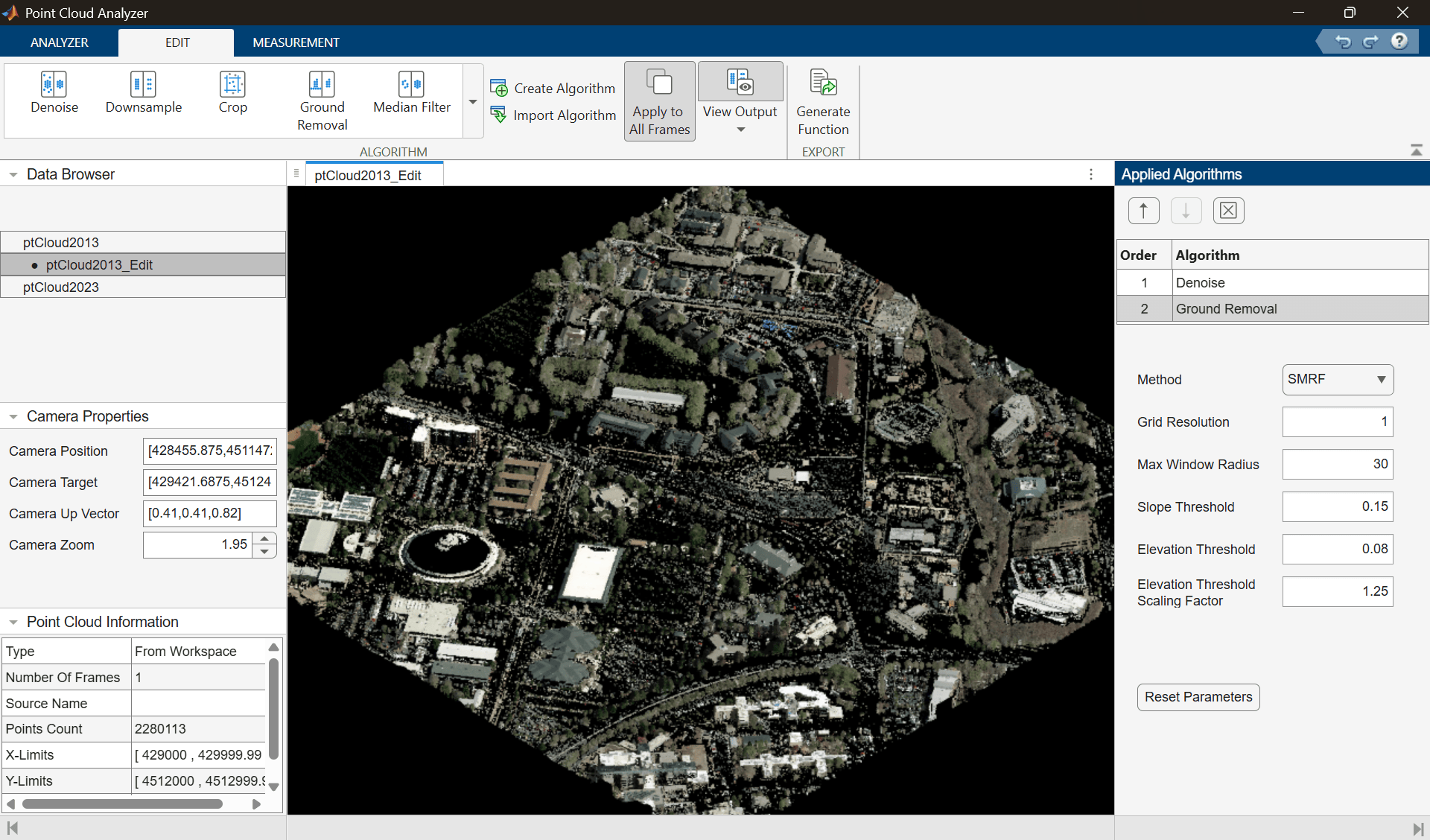Delete the selected applied algorithm
The height and width of the screenshot is (840, 1430).
coord(1228,211)
